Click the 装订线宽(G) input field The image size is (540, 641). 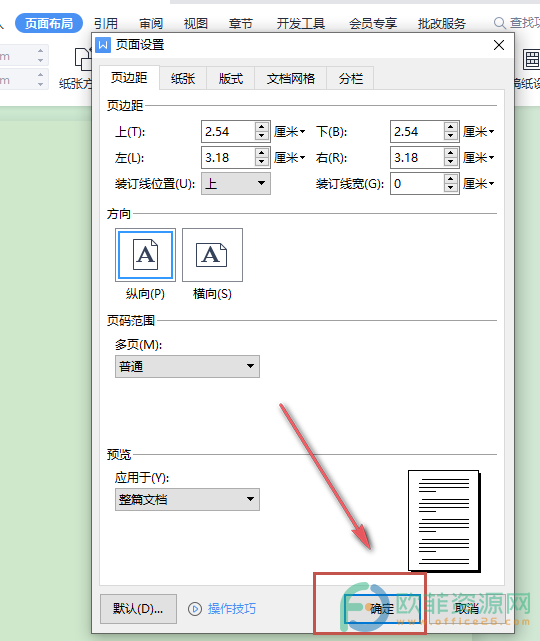click(x=417, y=184)
